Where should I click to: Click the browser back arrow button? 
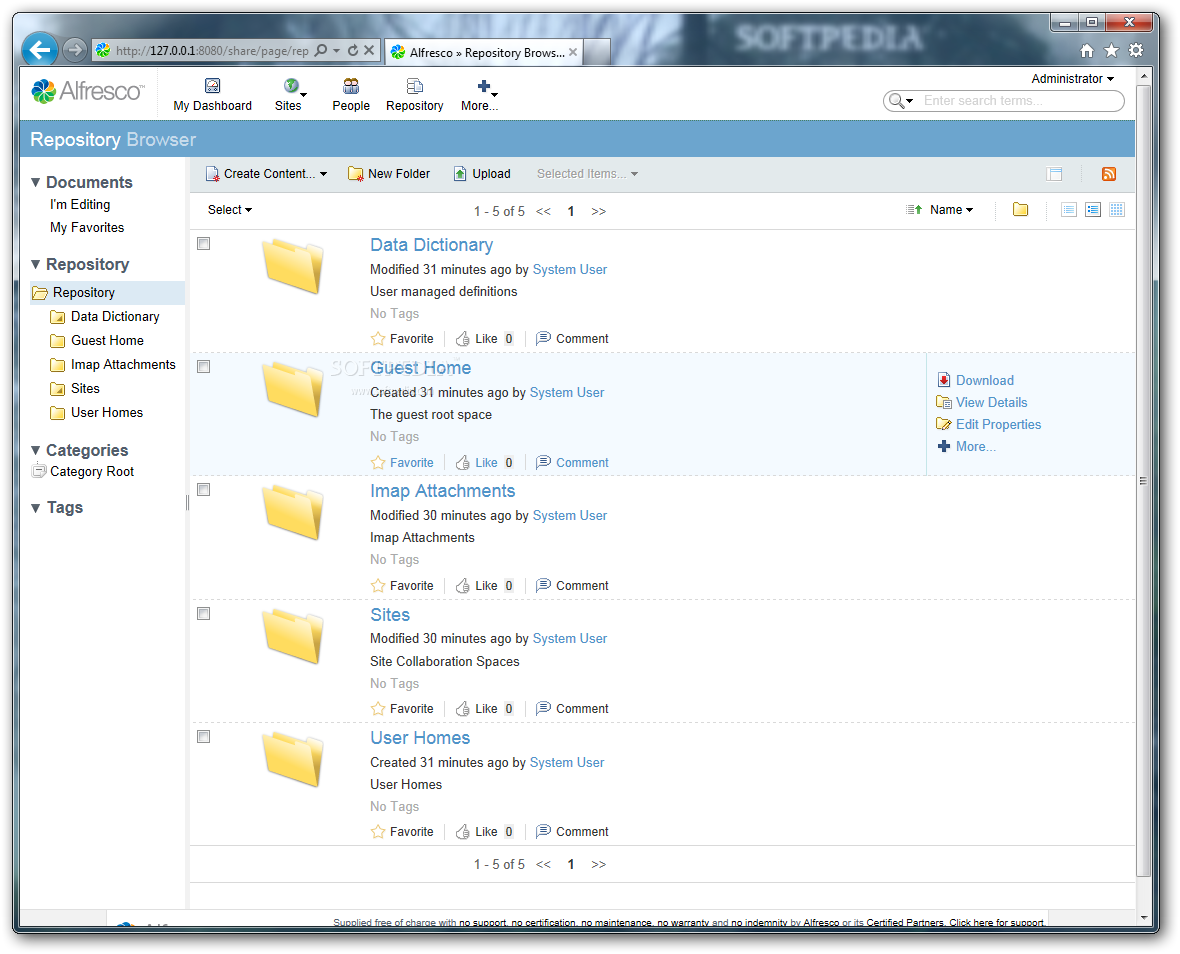(40, 50)
